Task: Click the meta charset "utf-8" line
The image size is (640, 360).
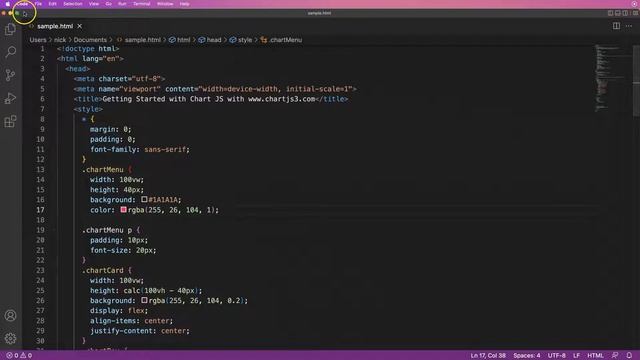Action: 120,79
